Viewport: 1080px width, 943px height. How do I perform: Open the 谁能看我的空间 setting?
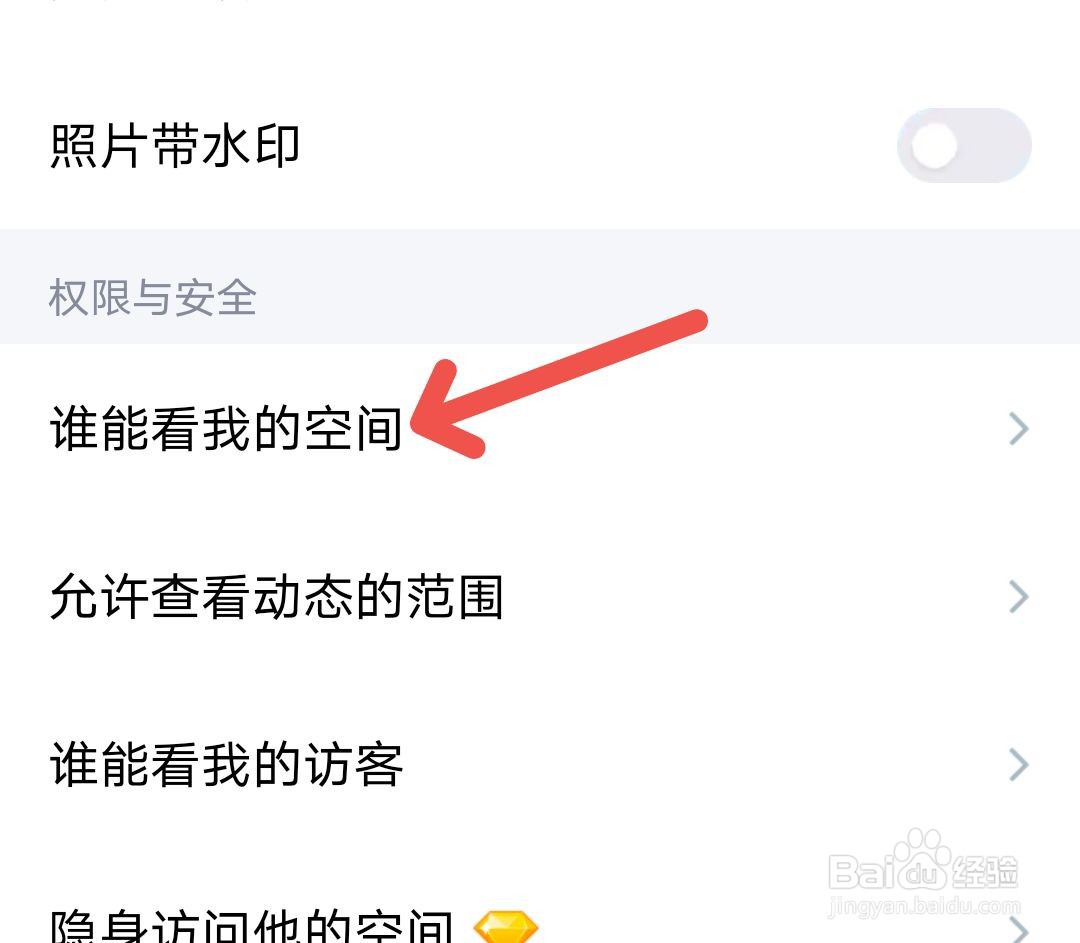point(540,428)
